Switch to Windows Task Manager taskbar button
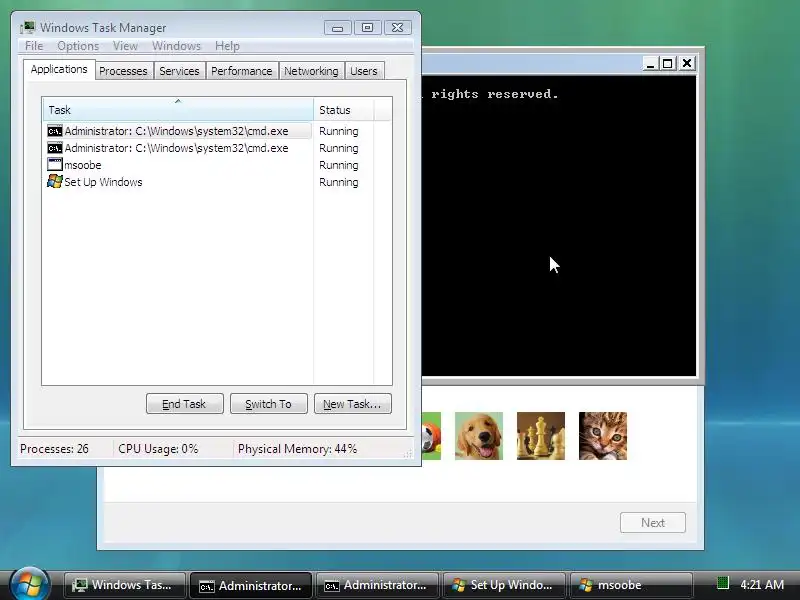 tap(125, 585)
